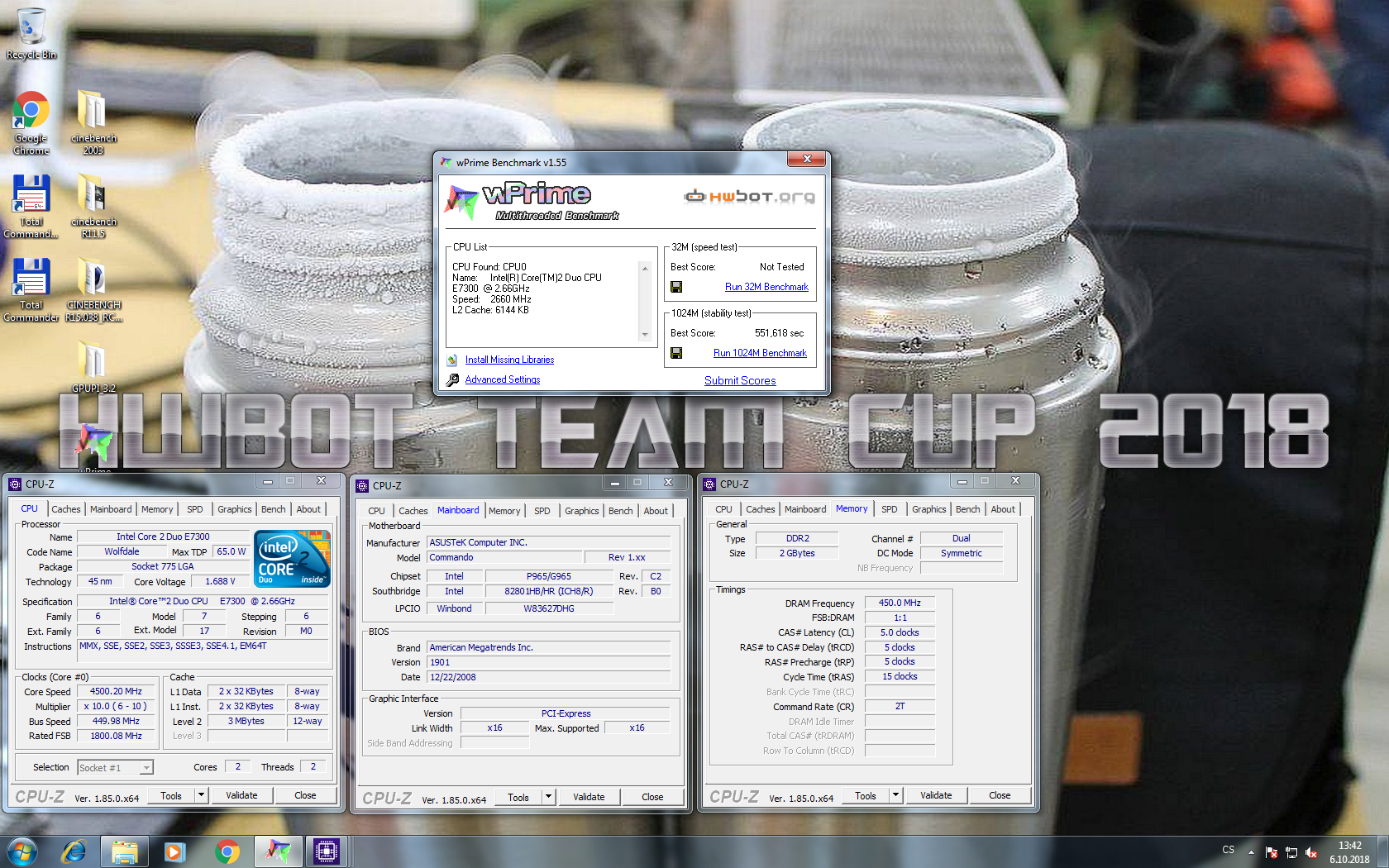Open Mainboard tab in right CPU-Z

click(x=805, y=509)
